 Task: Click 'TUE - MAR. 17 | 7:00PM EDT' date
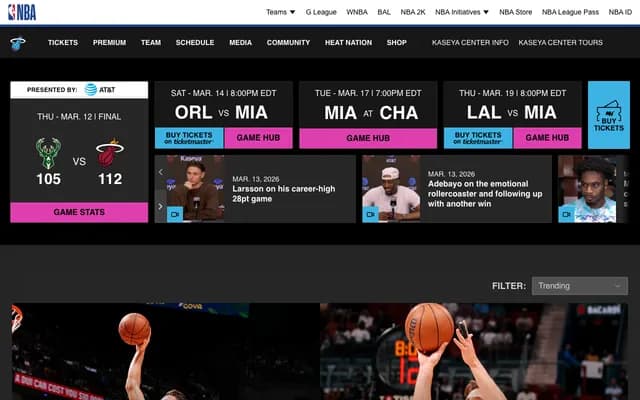point(368,93)
